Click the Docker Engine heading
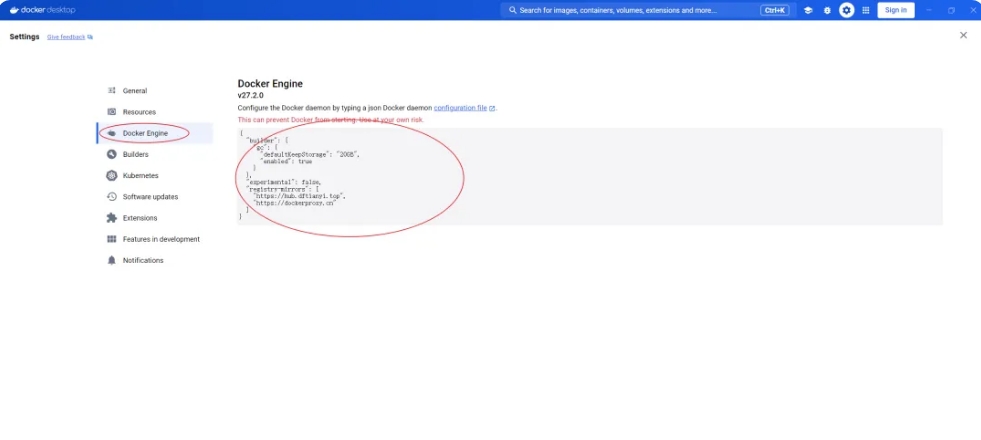 pos(270,83)
